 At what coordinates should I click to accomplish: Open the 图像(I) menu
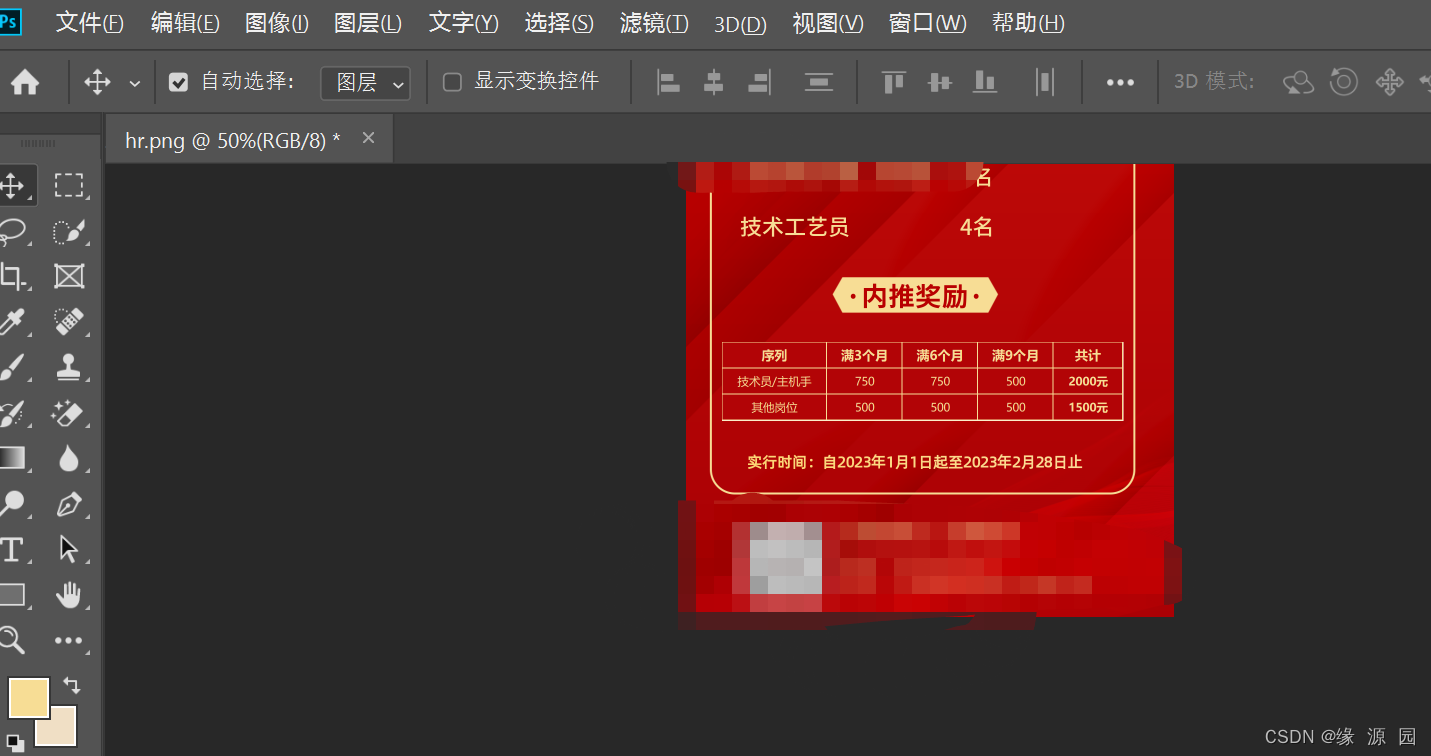click(x=277, y=23)
